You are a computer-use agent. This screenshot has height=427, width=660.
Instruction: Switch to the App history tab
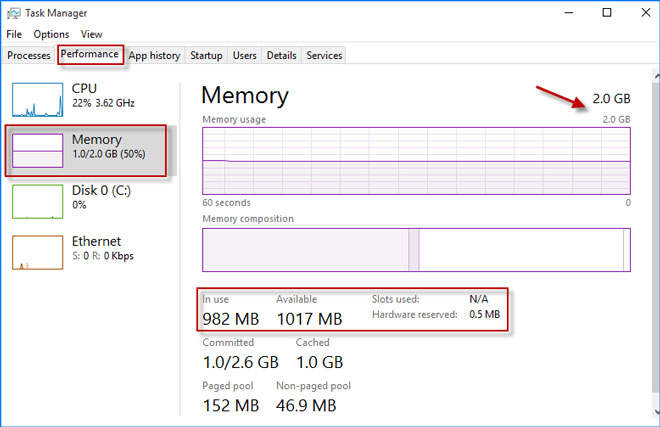point(154,55)
